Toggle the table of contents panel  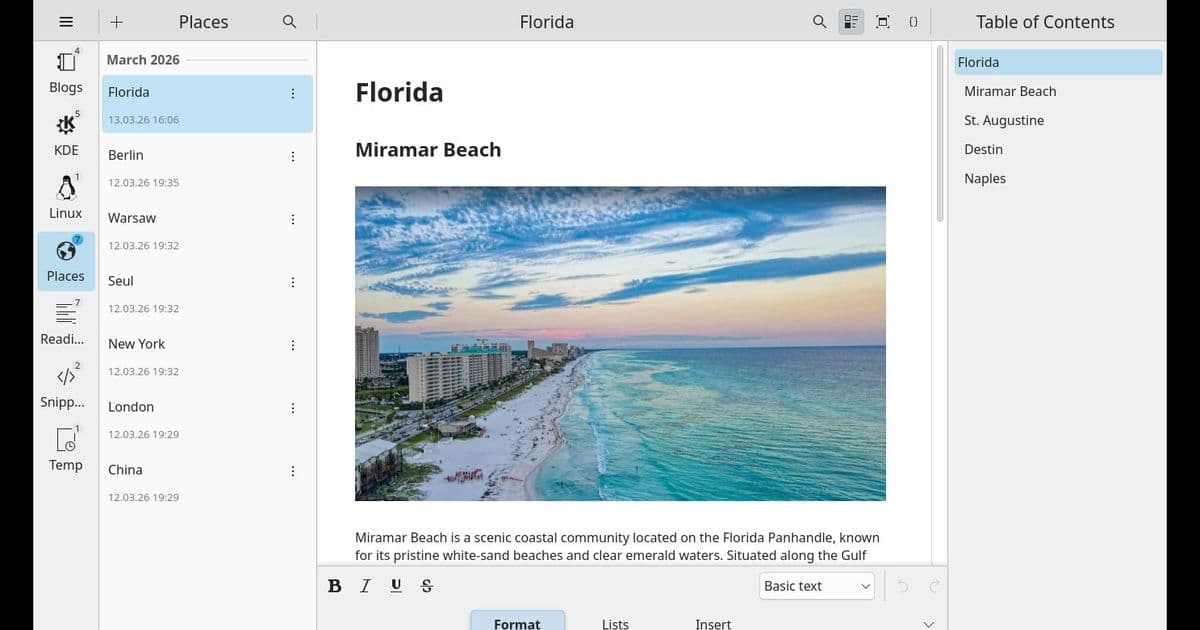[x=851, y=21]
